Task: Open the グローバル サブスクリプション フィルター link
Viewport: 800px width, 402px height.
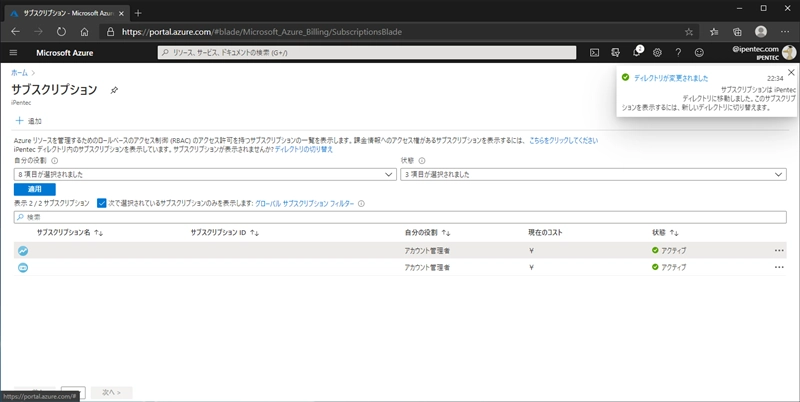Action: 304,204
